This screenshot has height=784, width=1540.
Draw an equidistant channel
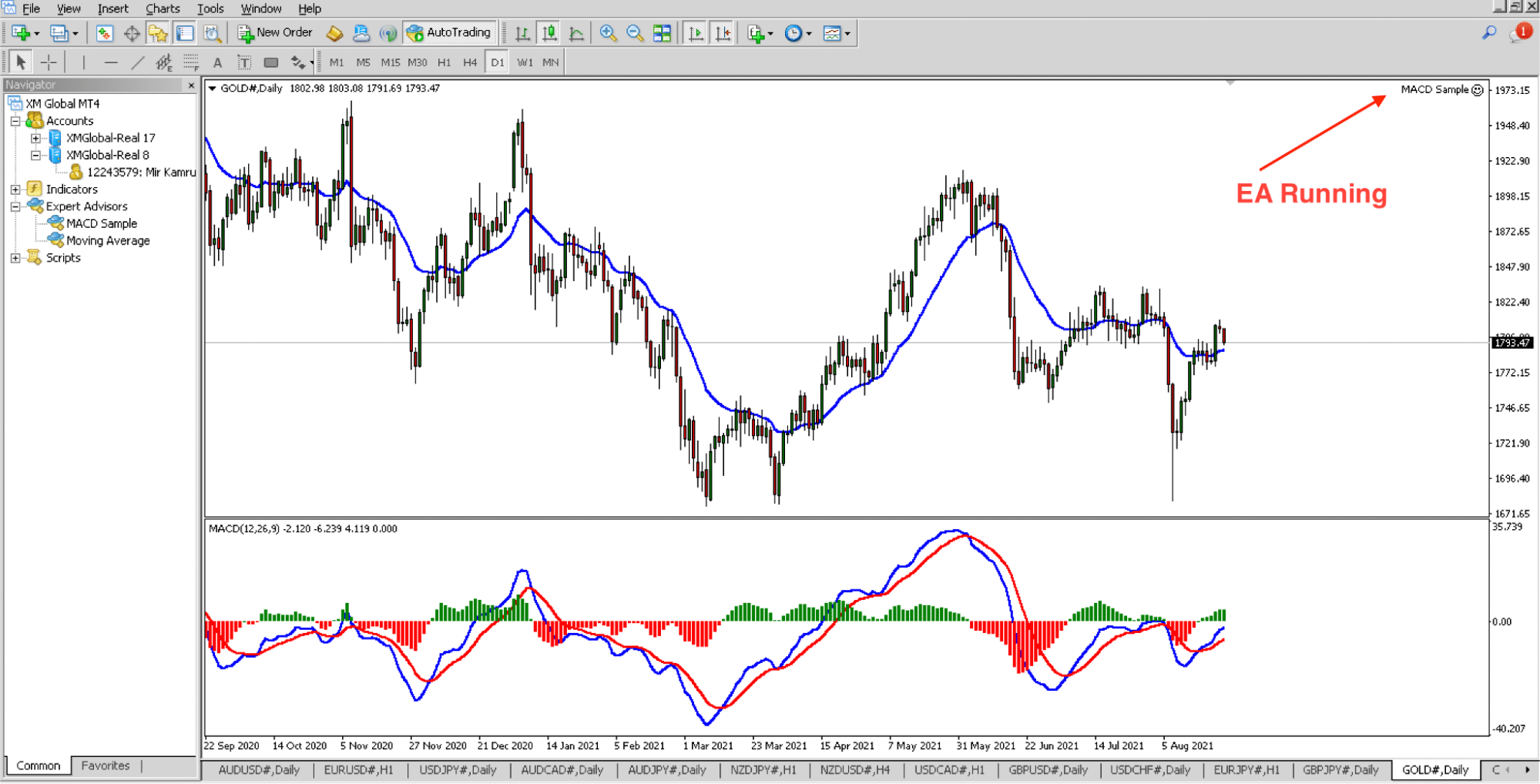click(164, 62)
